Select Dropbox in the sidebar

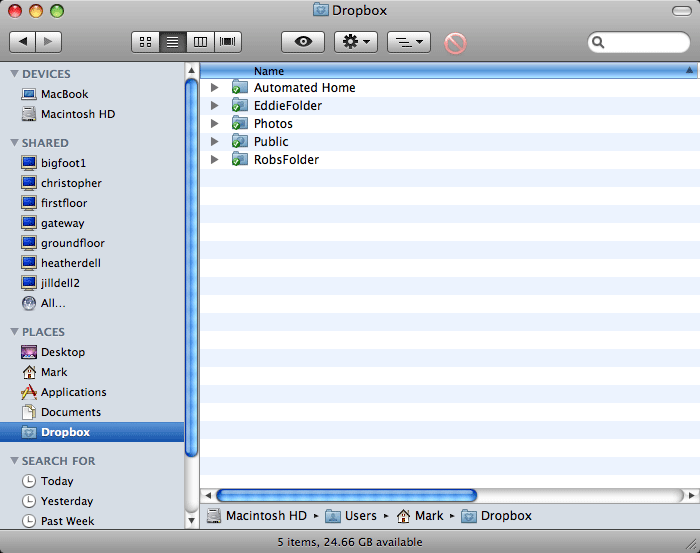point(92,432)
